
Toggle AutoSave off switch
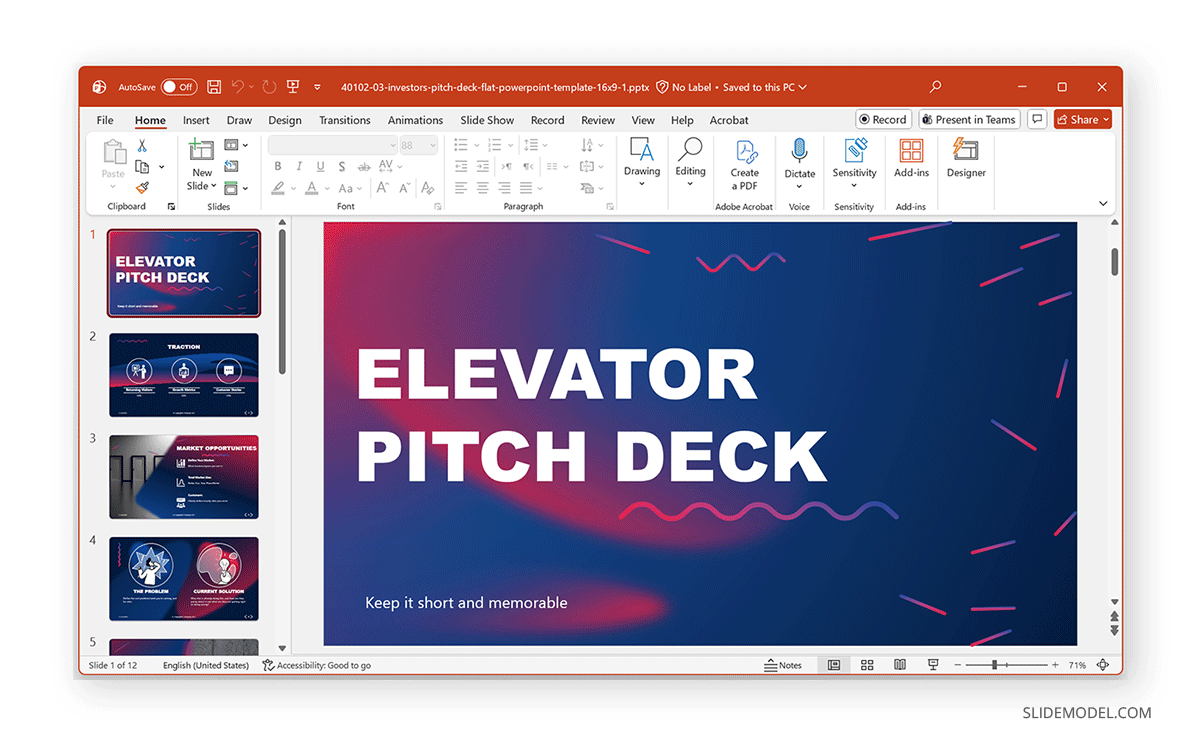click(178, 87)
